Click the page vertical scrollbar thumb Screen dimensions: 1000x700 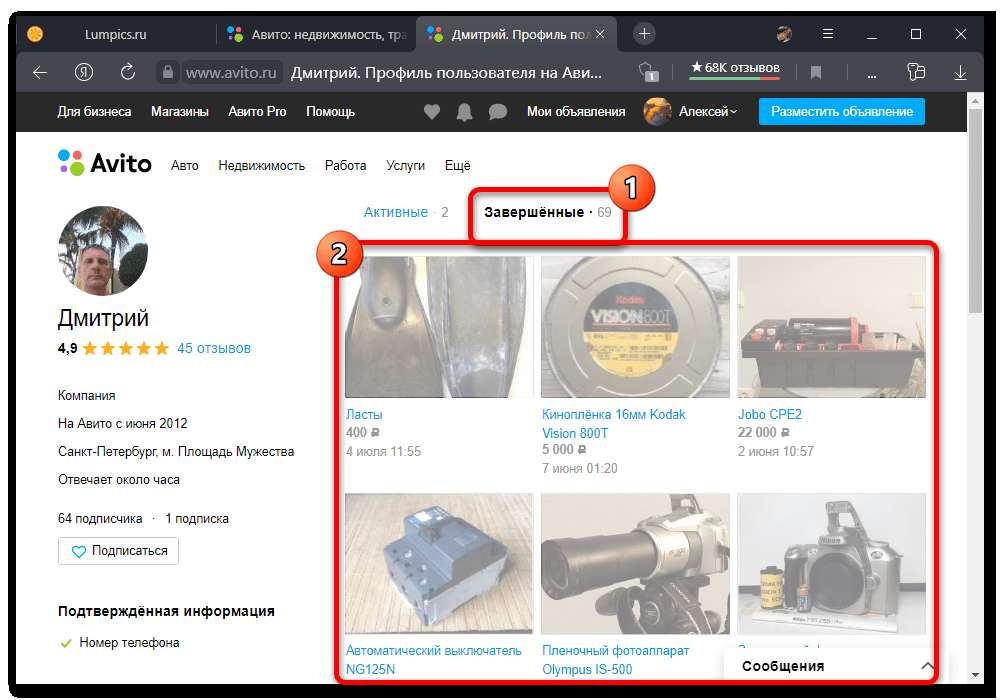click(975, 210)
